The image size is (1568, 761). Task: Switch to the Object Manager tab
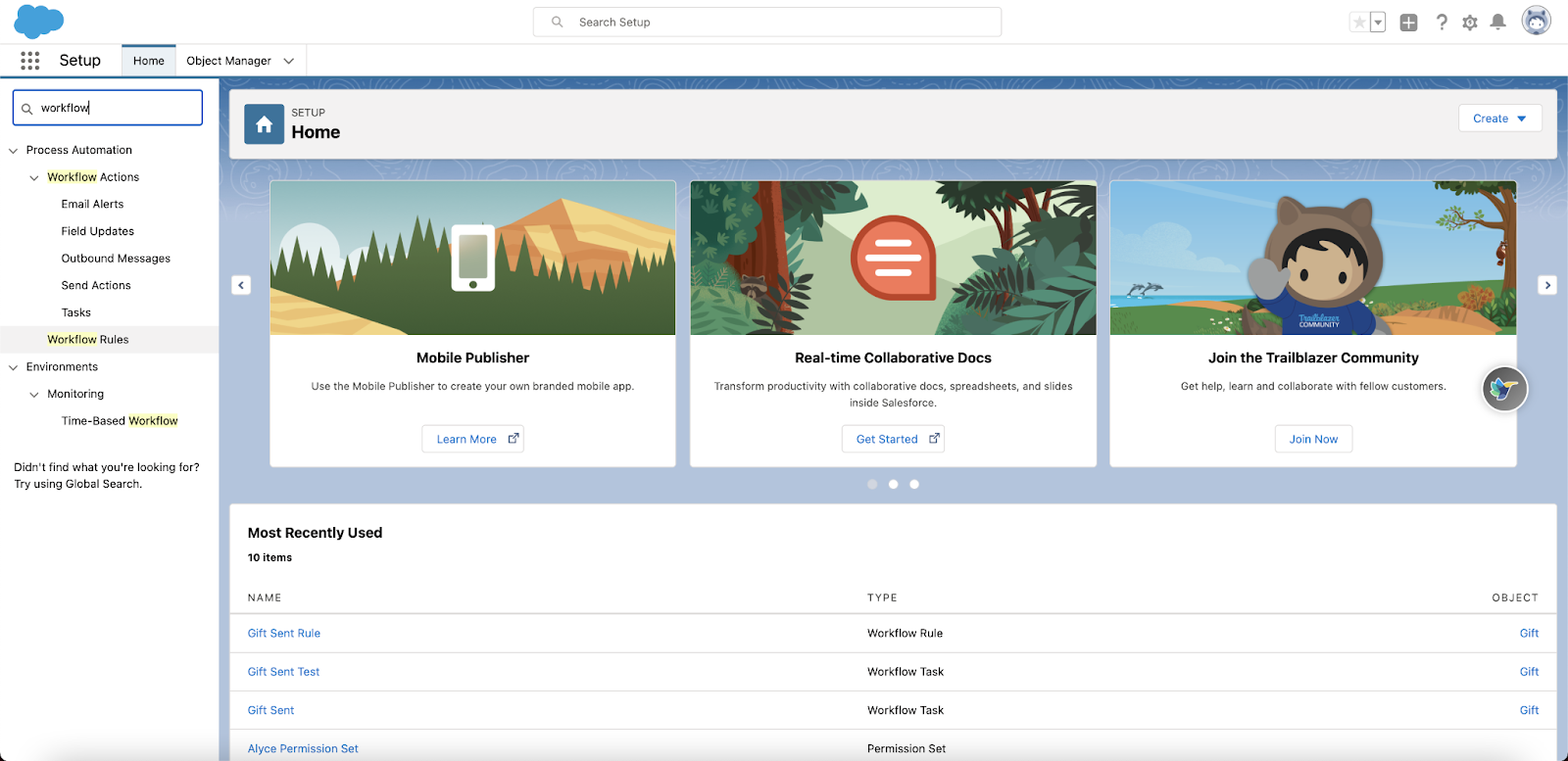pyautogui.click(x=228, y=61)
